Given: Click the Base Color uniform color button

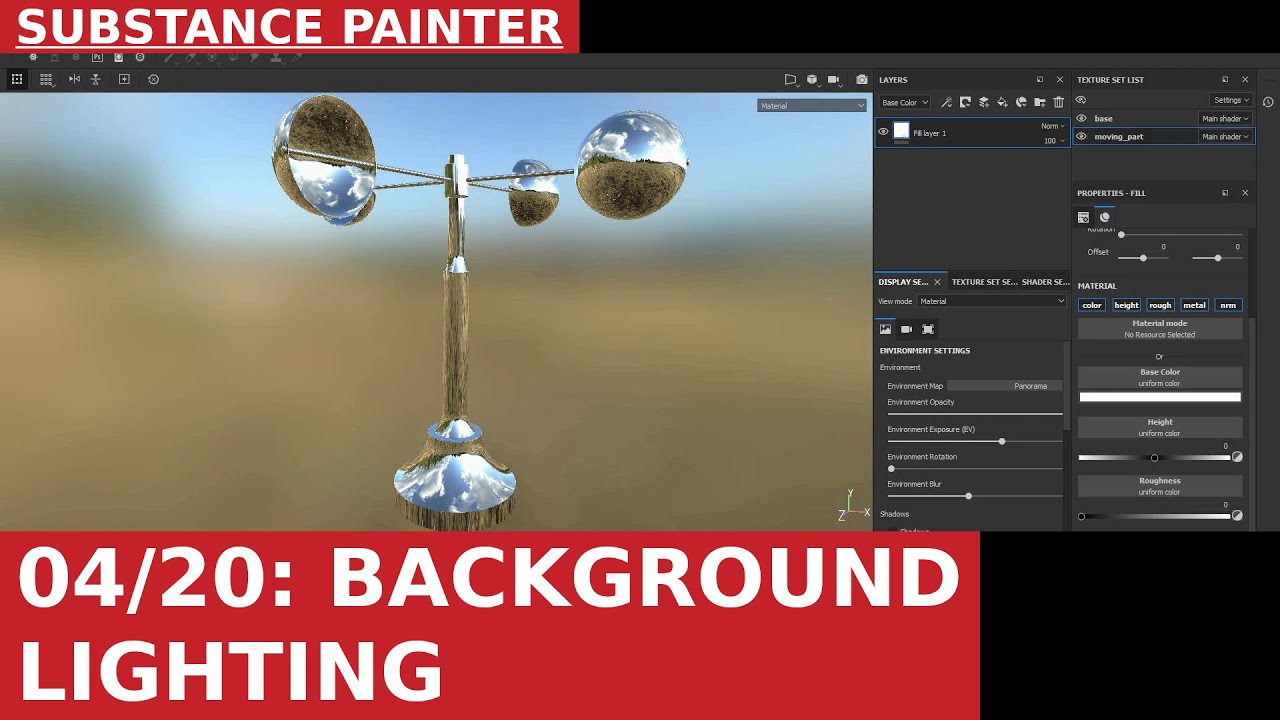Looking at the screenshot, I should click(x=1160, y=378).
